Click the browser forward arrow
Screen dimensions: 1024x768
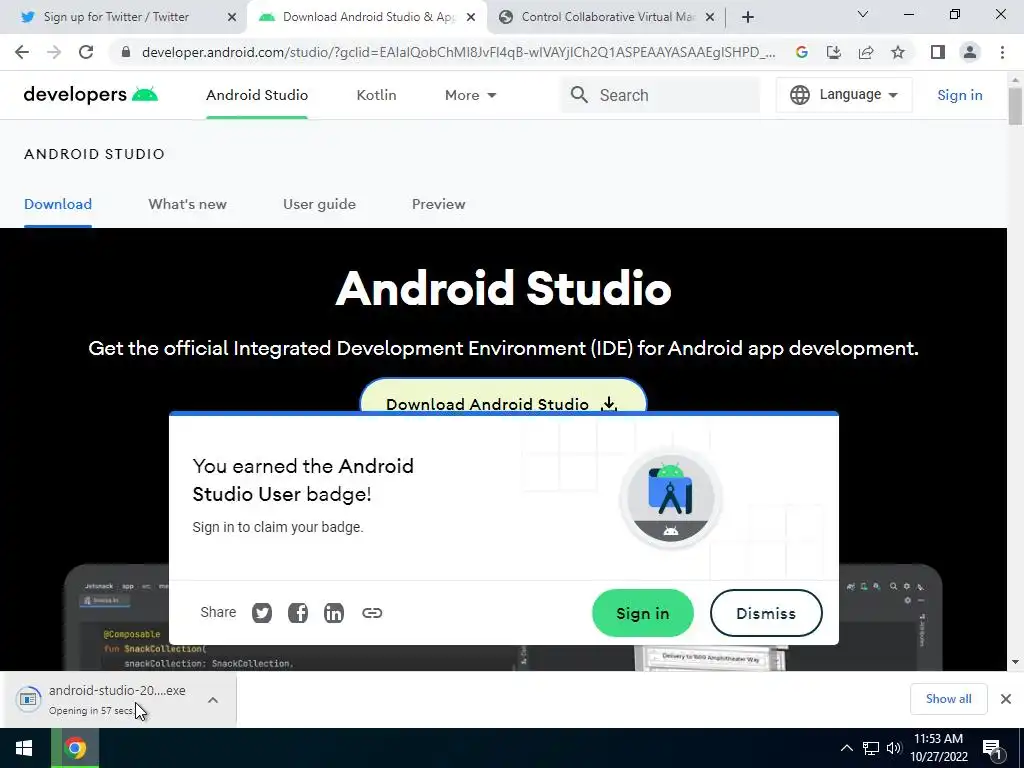(x=54, y=52)
